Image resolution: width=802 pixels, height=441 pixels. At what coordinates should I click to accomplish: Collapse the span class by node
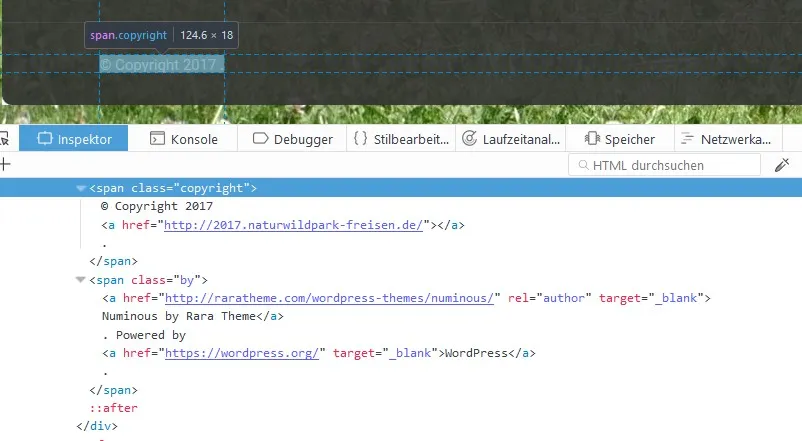click(80, 280)
